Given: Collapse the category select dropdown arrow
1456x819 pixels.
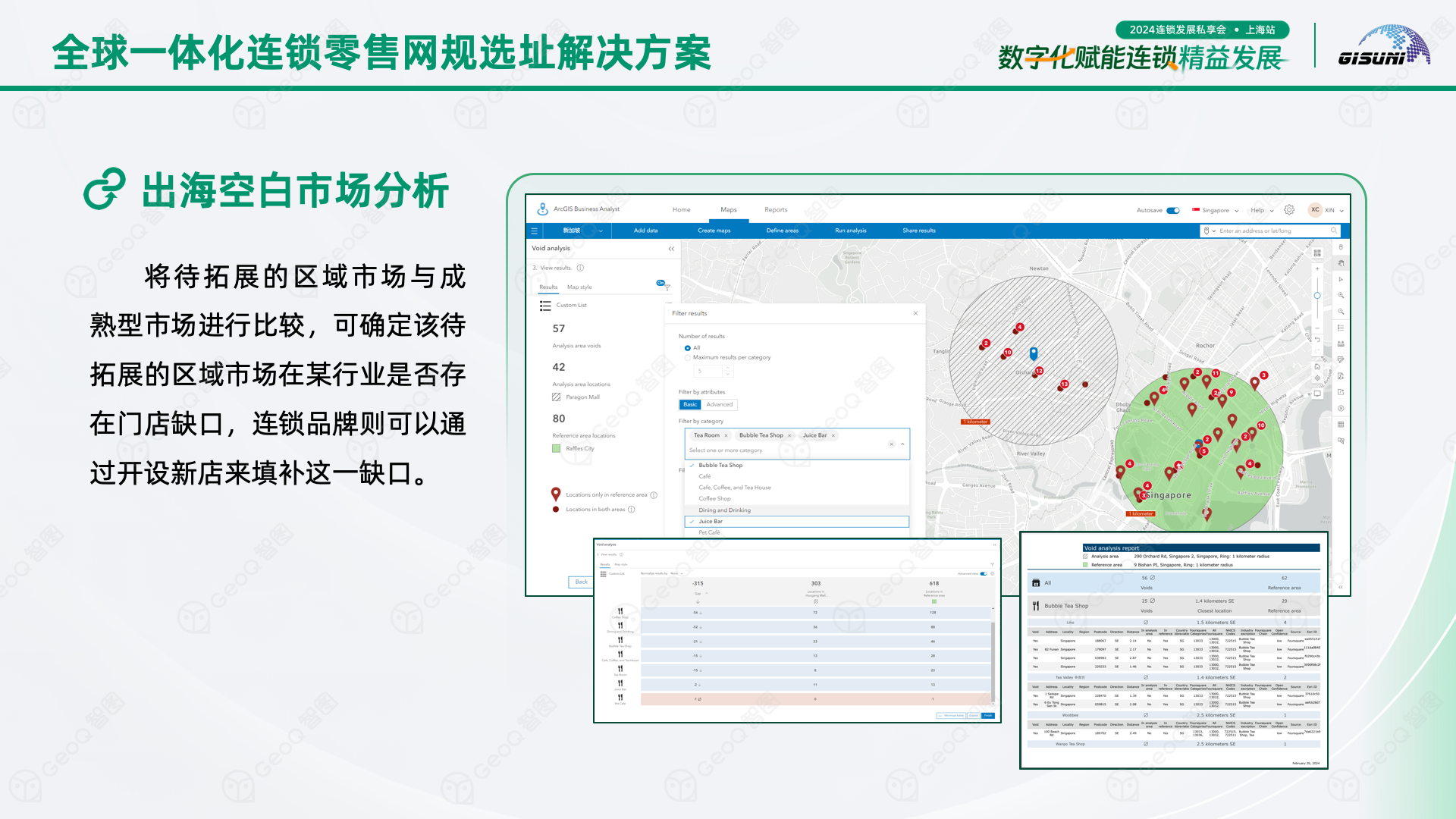Looking at the screenshot, I should pyautogui.click(x=902, y=444).
